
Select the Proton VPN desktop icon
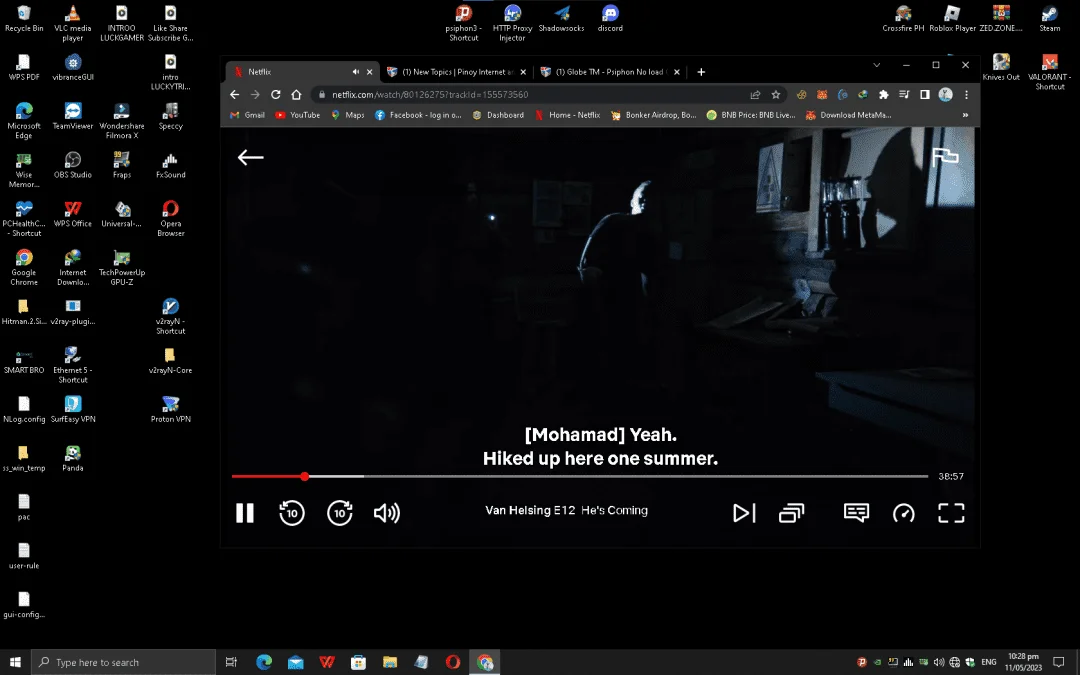(170, 409)
